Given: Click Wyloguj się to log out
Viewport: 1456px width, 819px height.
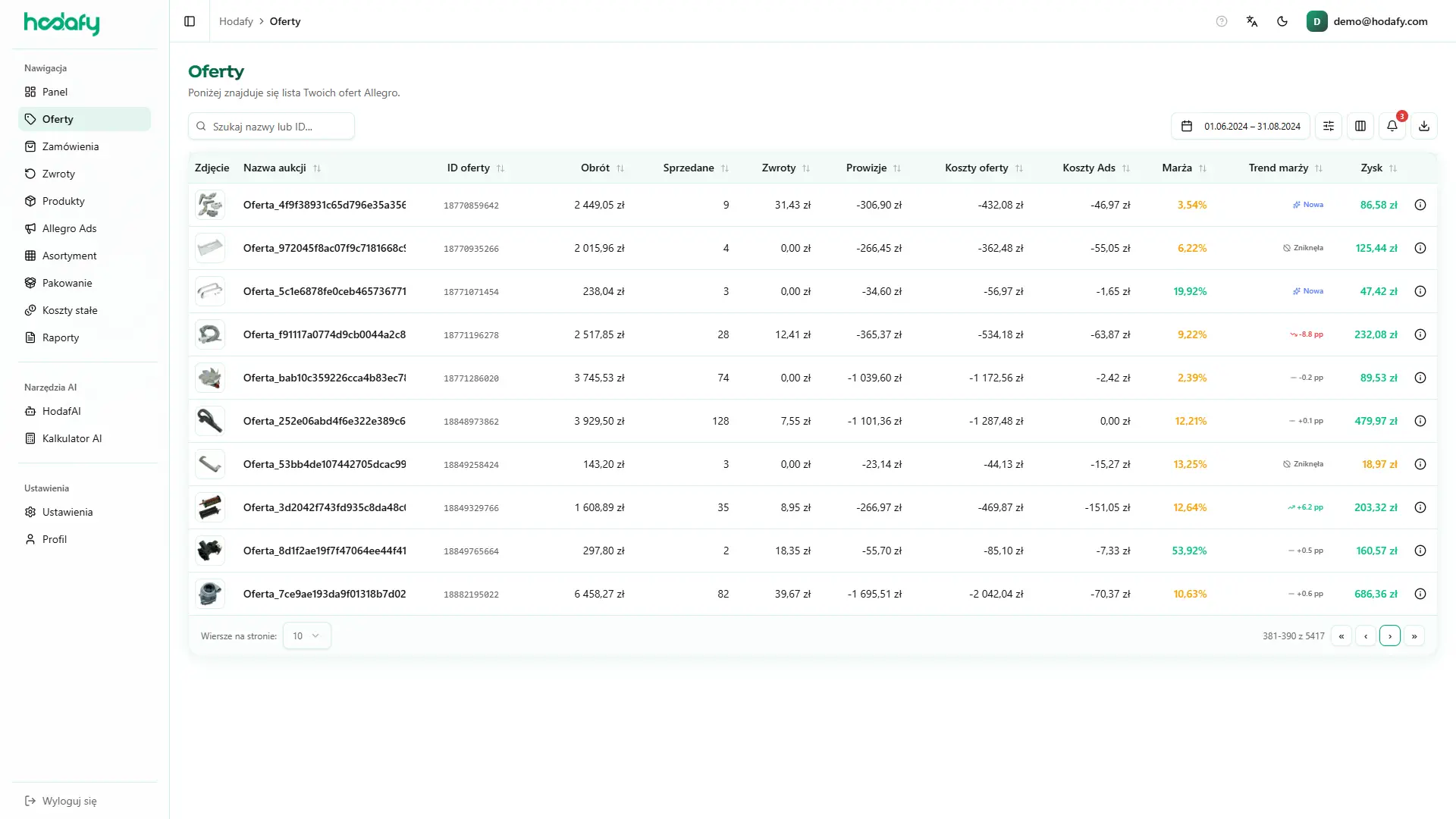Looking at the screenshot, I should click(x=69, y=801).
